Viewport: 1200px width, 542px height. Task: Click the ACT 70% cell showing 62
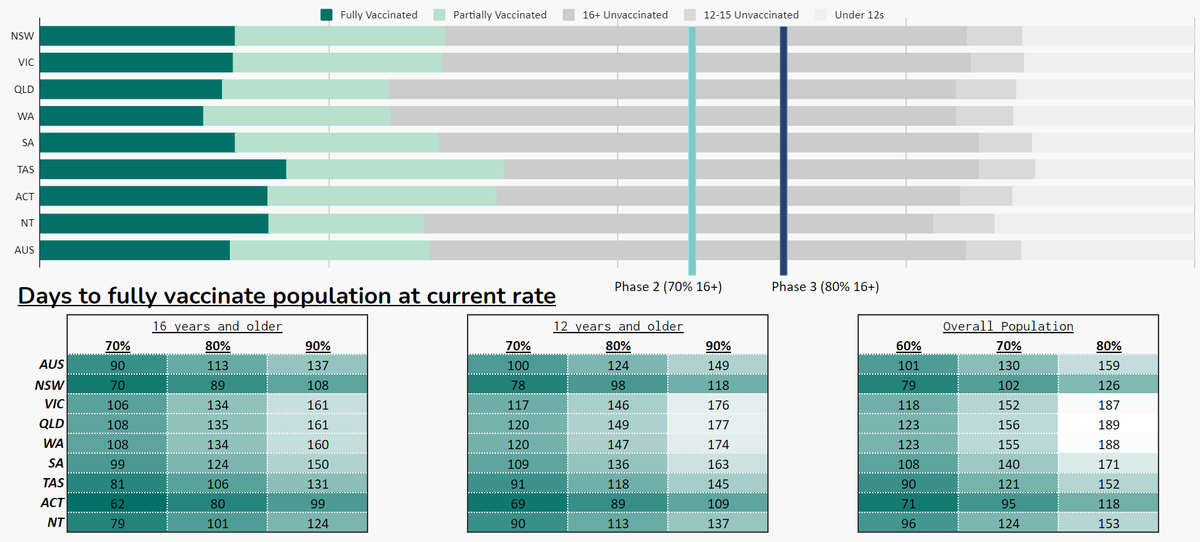[x=118, y=502]
